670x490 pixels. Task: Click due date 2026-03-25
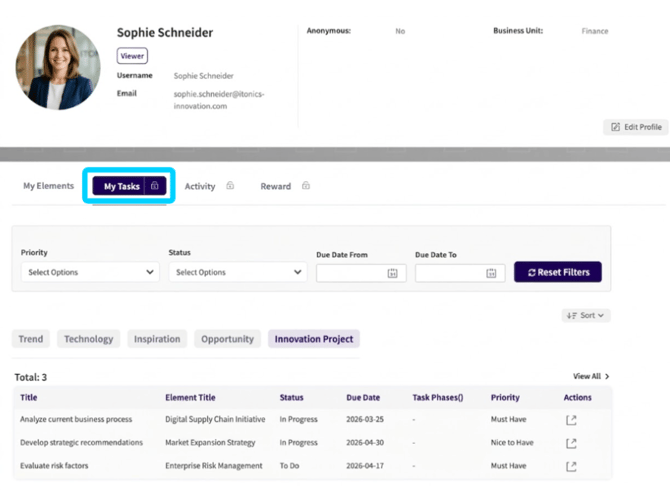point(365,419)
